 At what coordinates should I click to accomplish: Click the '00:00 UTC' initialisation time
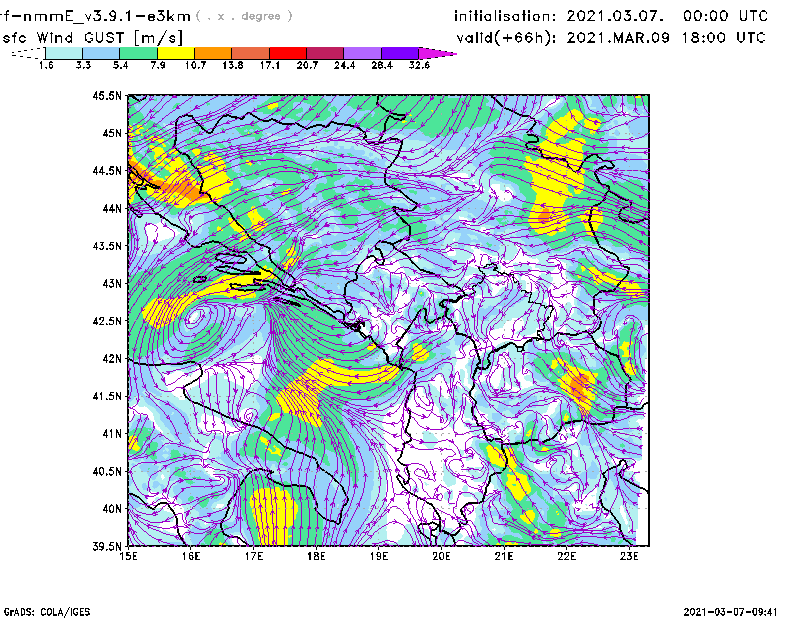tap(725, 16)
